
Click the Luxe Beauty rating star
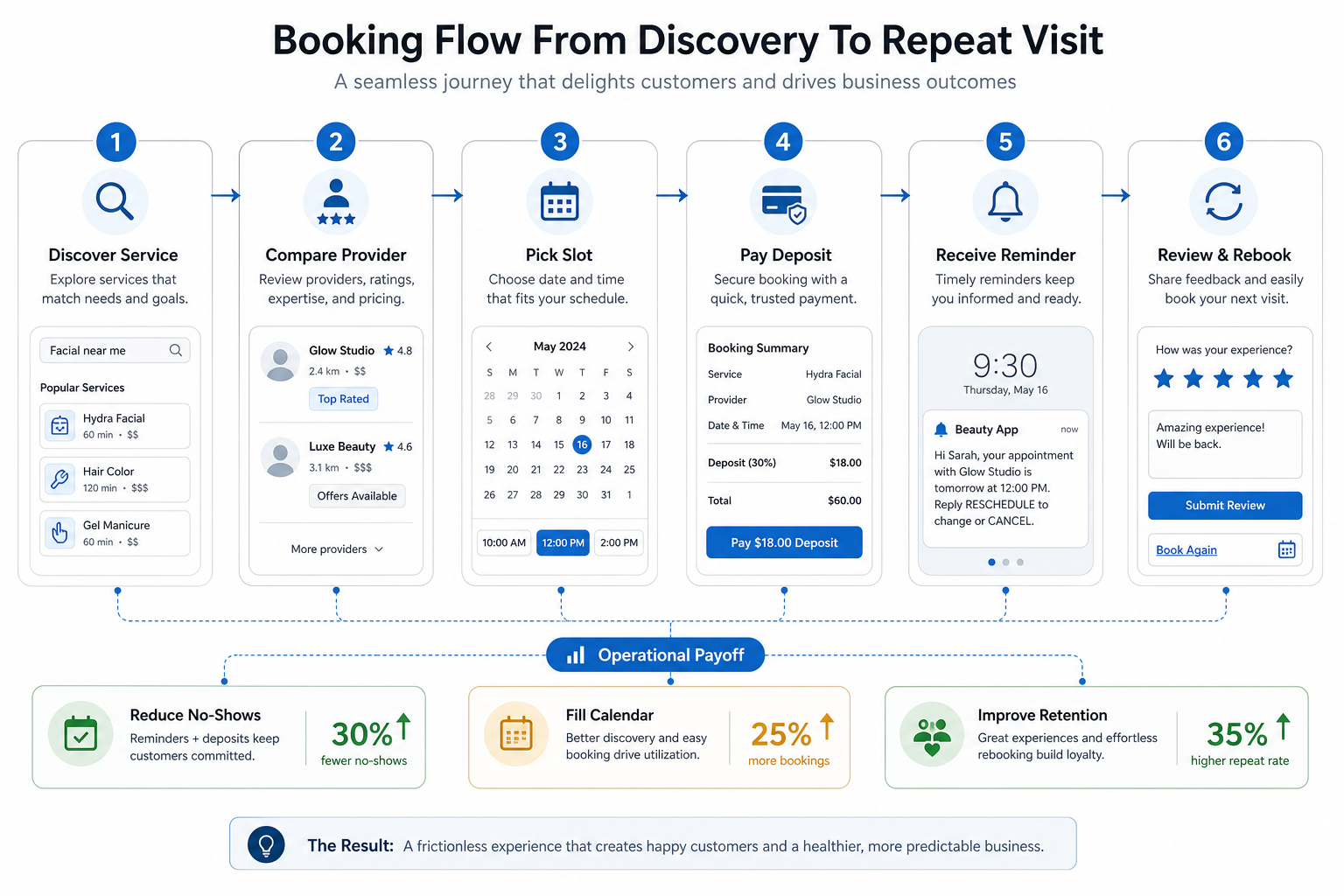(x=388, y=446)
